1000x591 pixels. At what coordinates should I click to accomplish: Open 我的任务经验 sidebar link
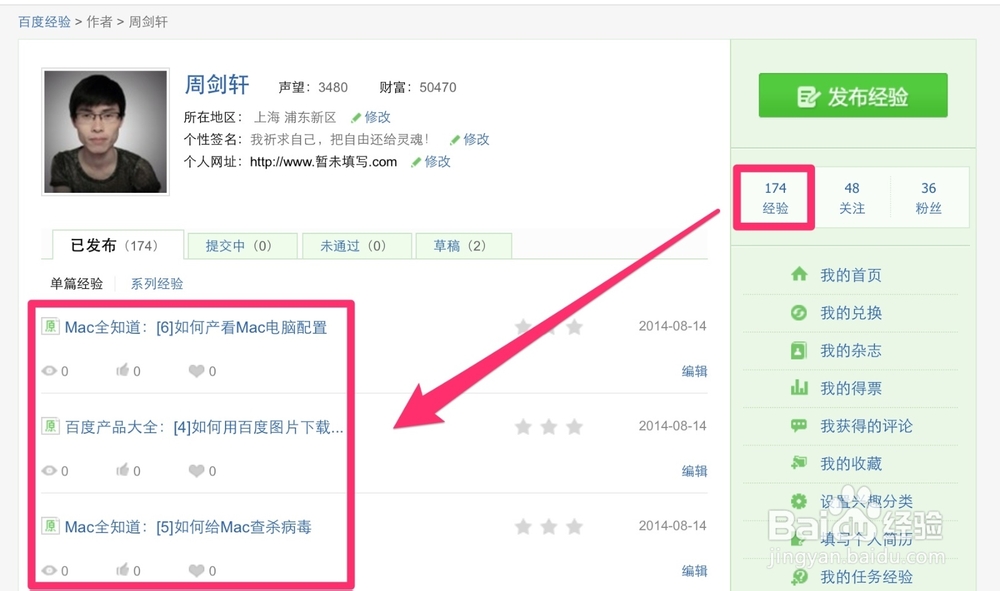click(x=866, y=577)
